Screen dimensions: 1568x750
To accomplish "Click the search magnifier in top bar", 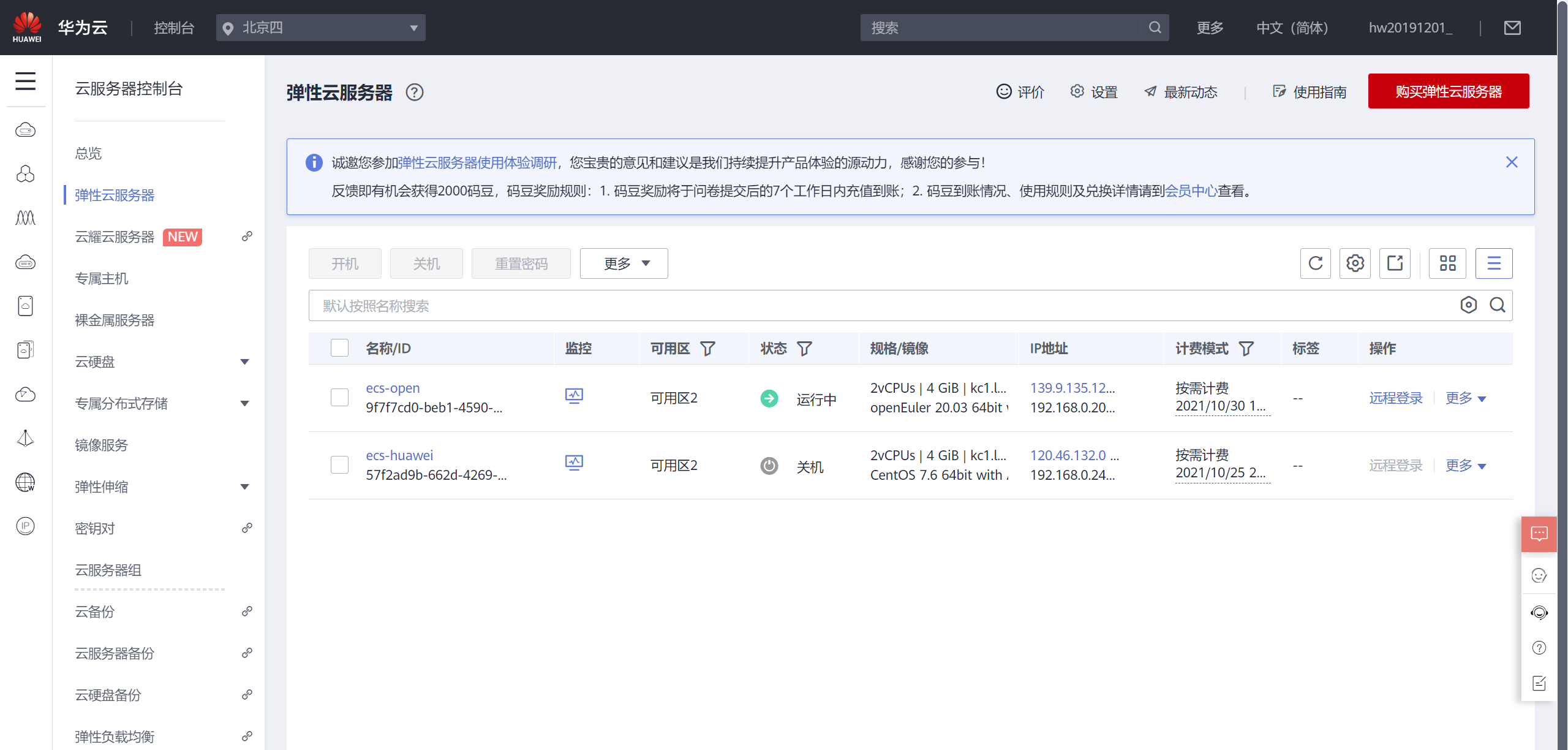I will tap(1155, 28).
